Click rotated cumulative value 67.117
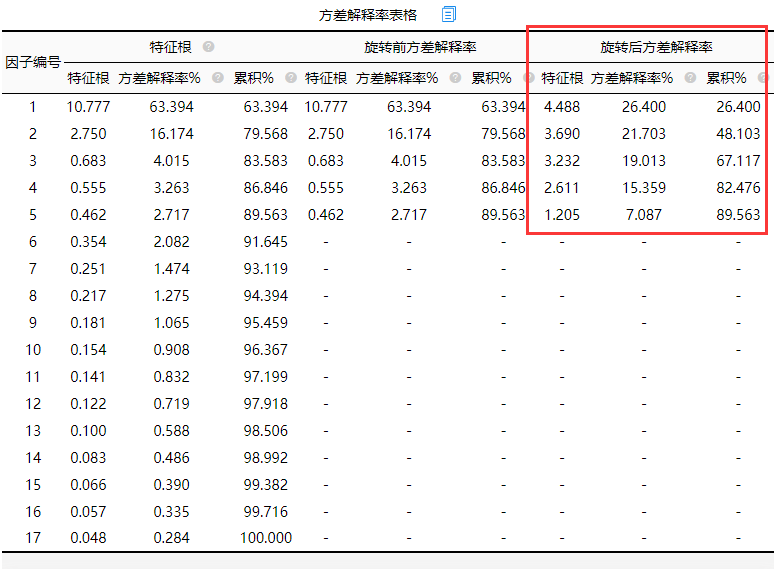This screenshot has height=569, width=774. tap(738, 161)
